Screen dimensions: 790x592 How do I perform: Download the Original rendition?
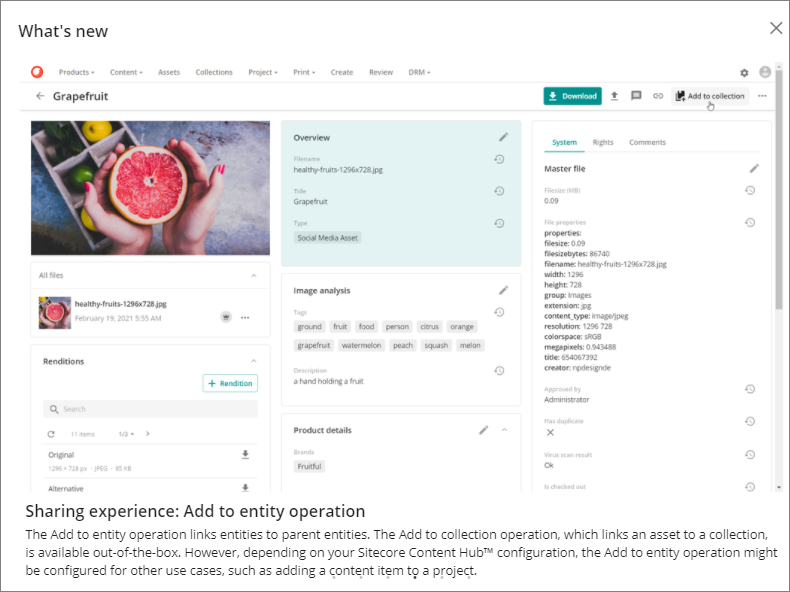(245, 454)
